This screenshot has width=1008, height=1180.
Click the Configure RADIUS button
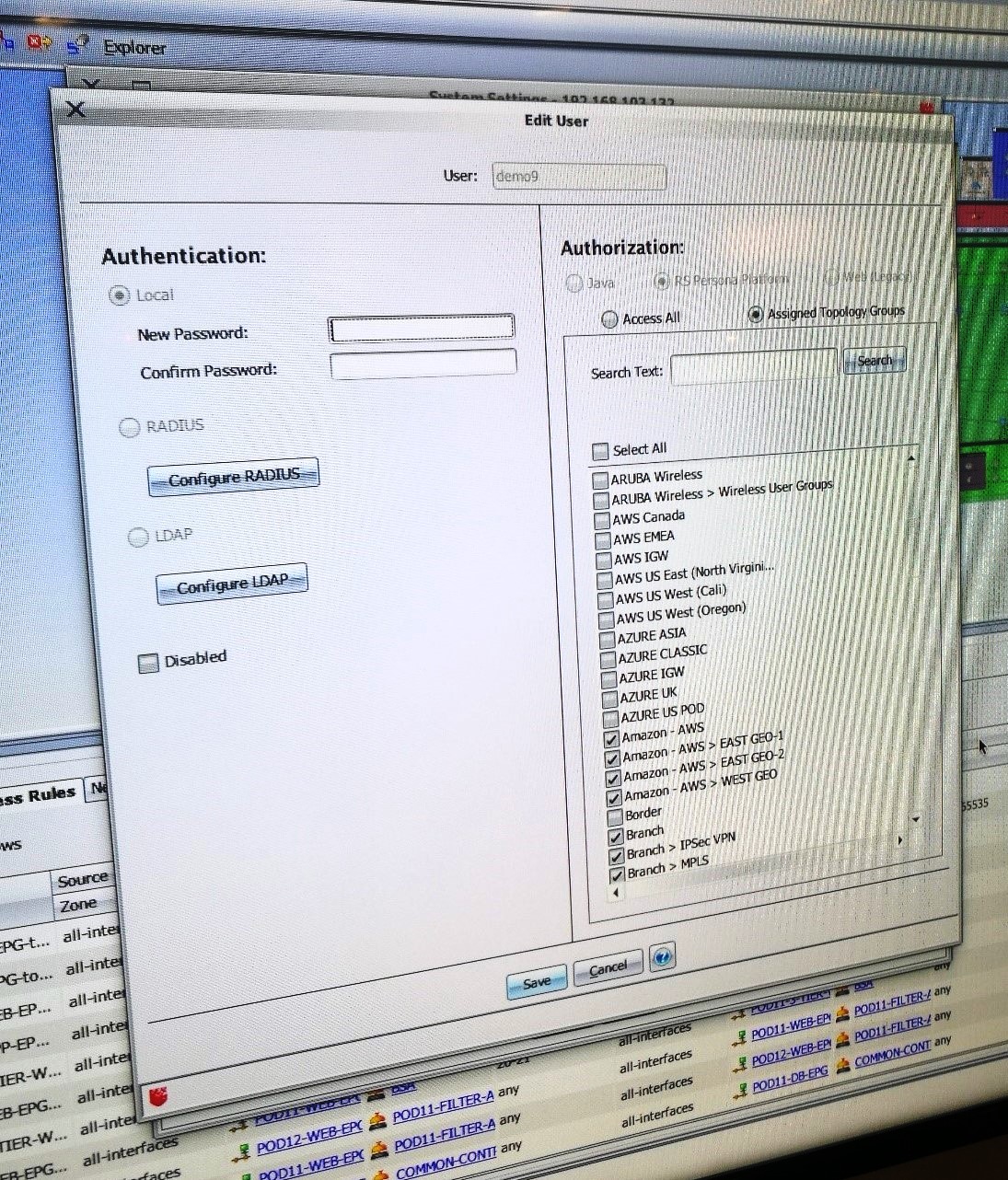pyautogui.click(x=234, y=477)
